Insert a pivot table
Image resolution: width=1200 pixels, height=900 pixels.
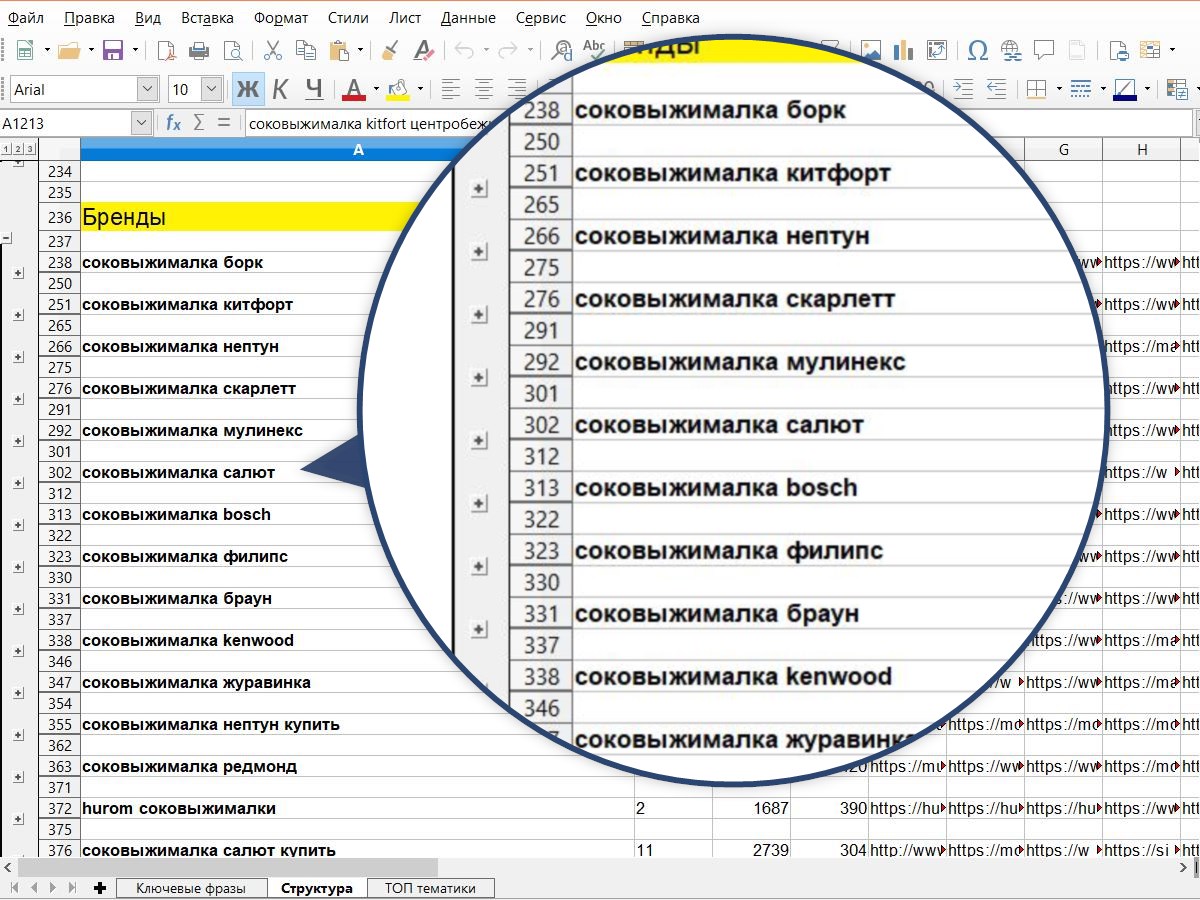coord(937,50)
